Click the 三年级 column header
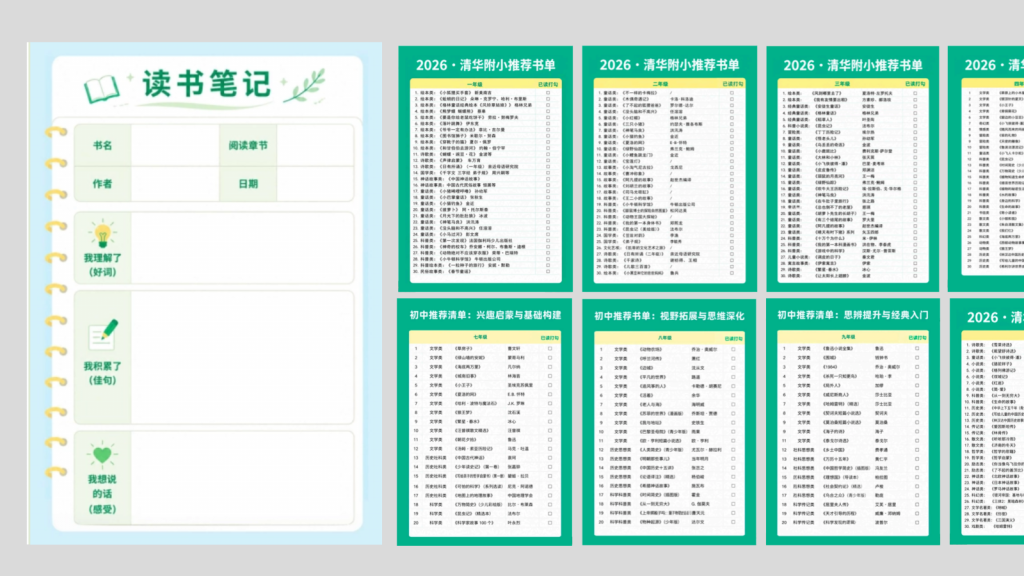This screenshot has height=576, width=1024. point(842,84)
